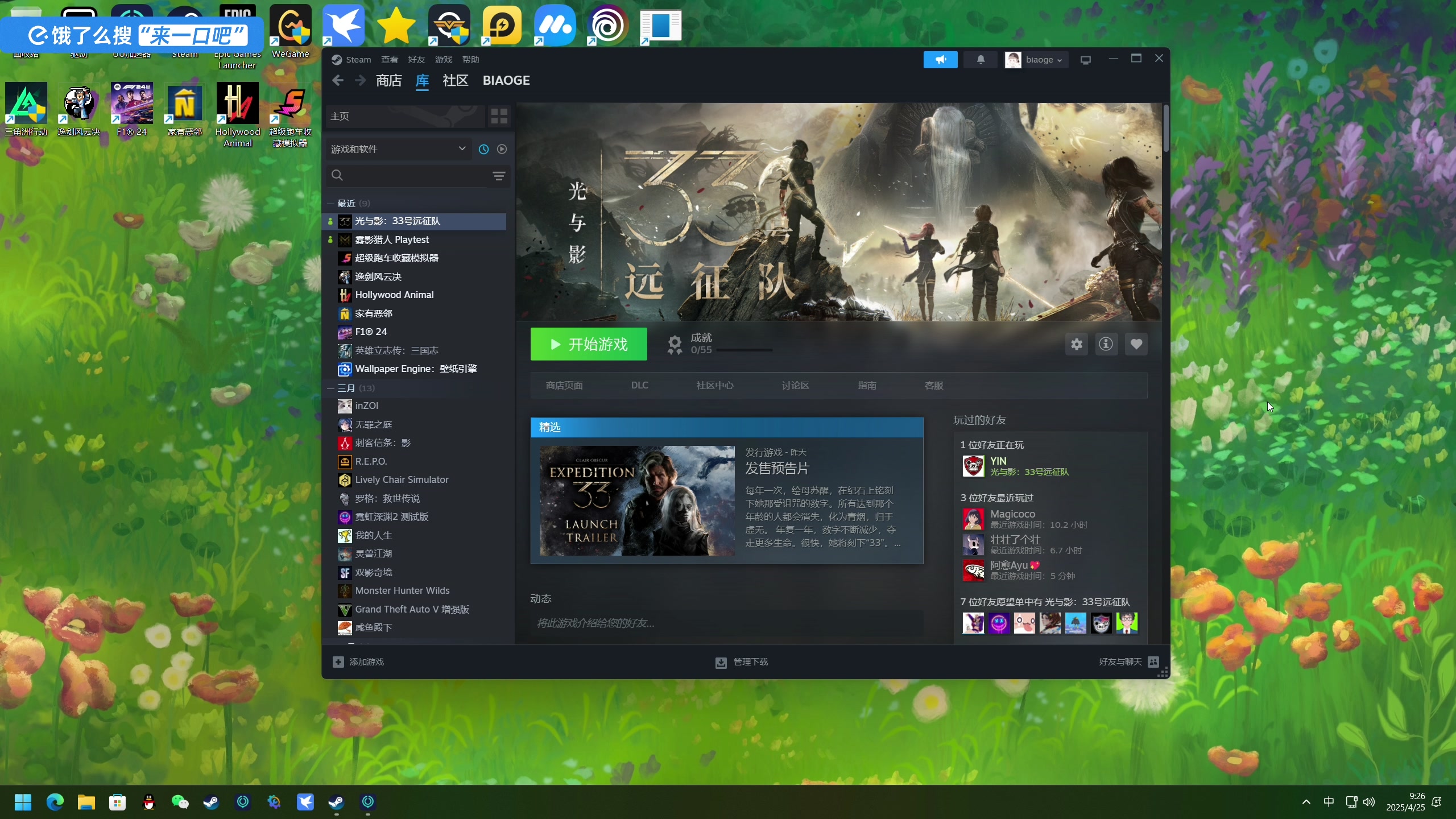This screenshot has height=819, width=1456.
Task: Open the 帮助 menu
Action: 470,60
